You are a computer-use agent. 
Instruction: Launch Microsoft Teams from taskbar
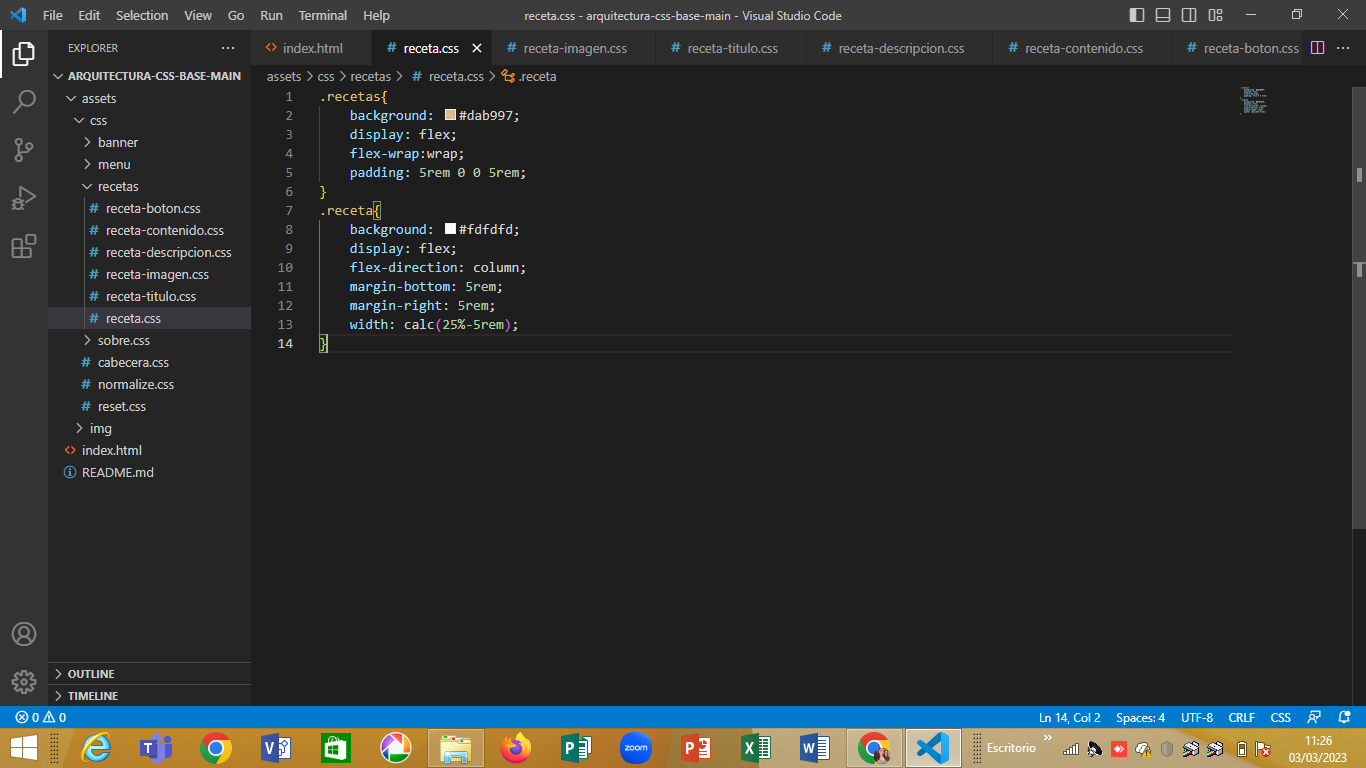[x=155, y=748]
